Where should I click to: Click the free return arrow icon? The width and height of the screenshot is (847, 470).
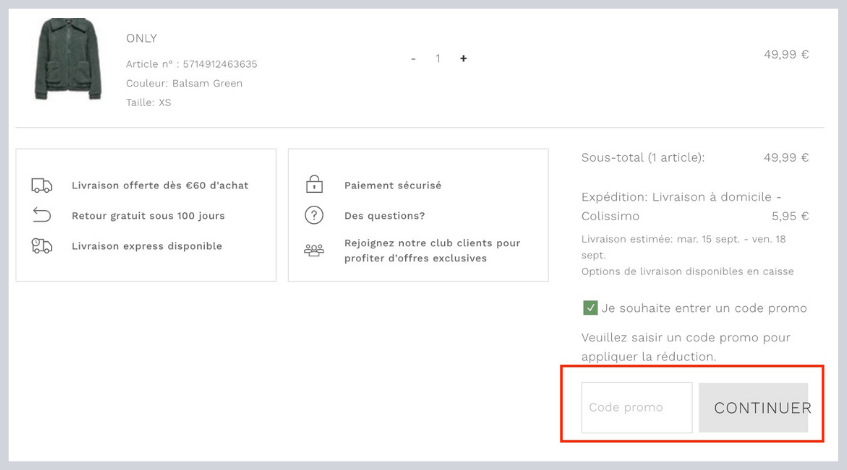point(42,215)
